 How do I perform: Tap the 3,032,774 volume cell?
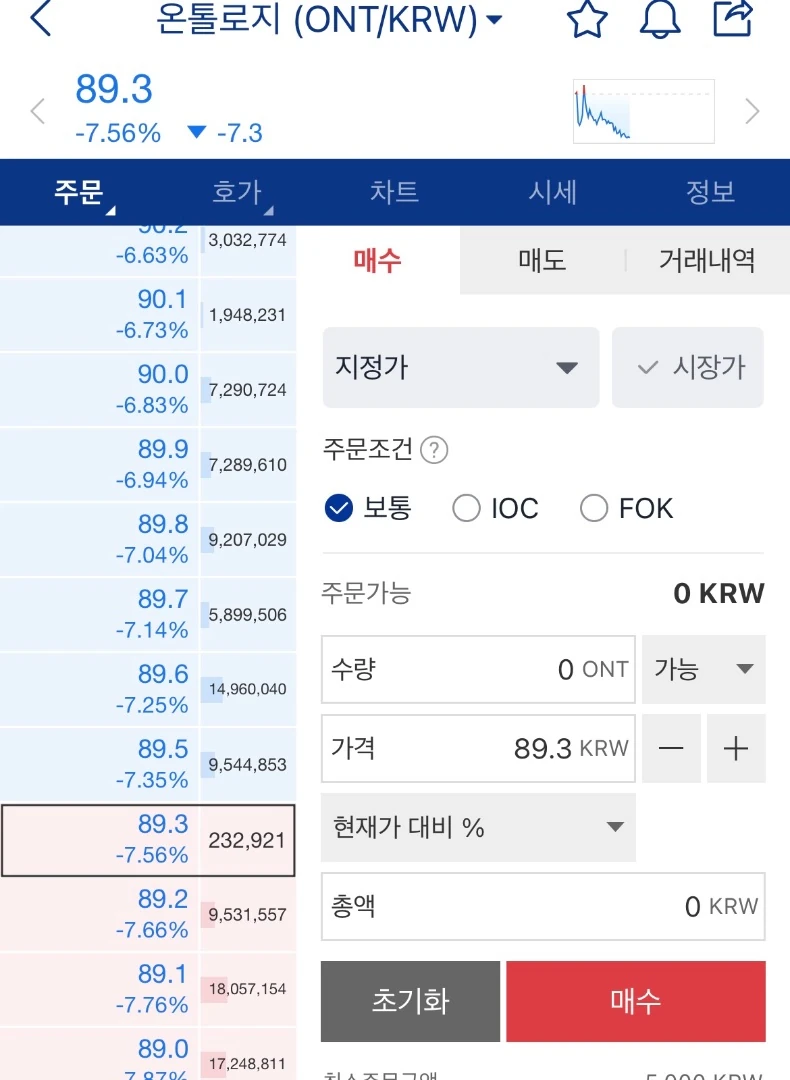(248, 250)
